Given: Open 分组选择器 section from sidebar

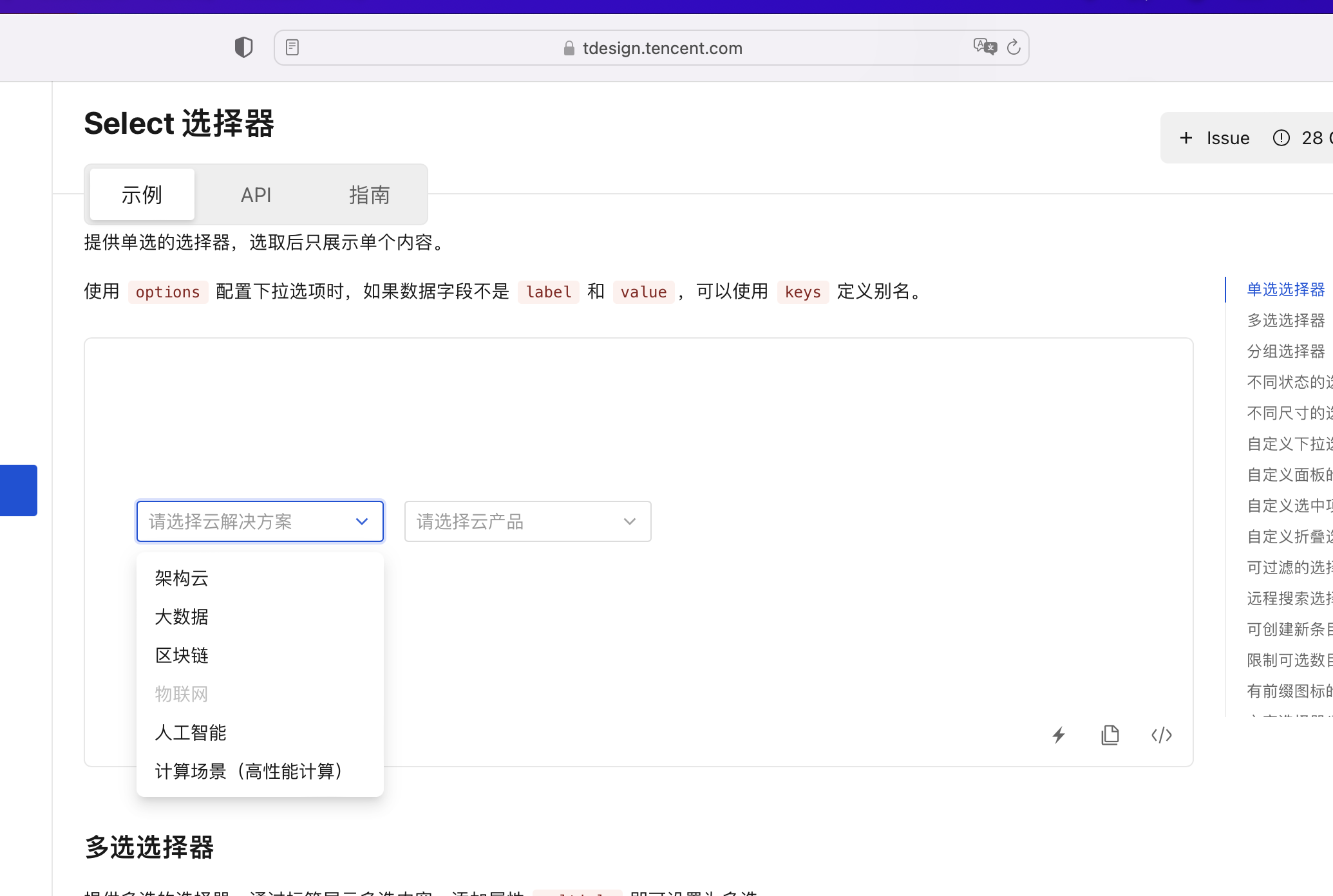Looking at the screenshot, I should pyautogui.click(x=1284, y=351).
